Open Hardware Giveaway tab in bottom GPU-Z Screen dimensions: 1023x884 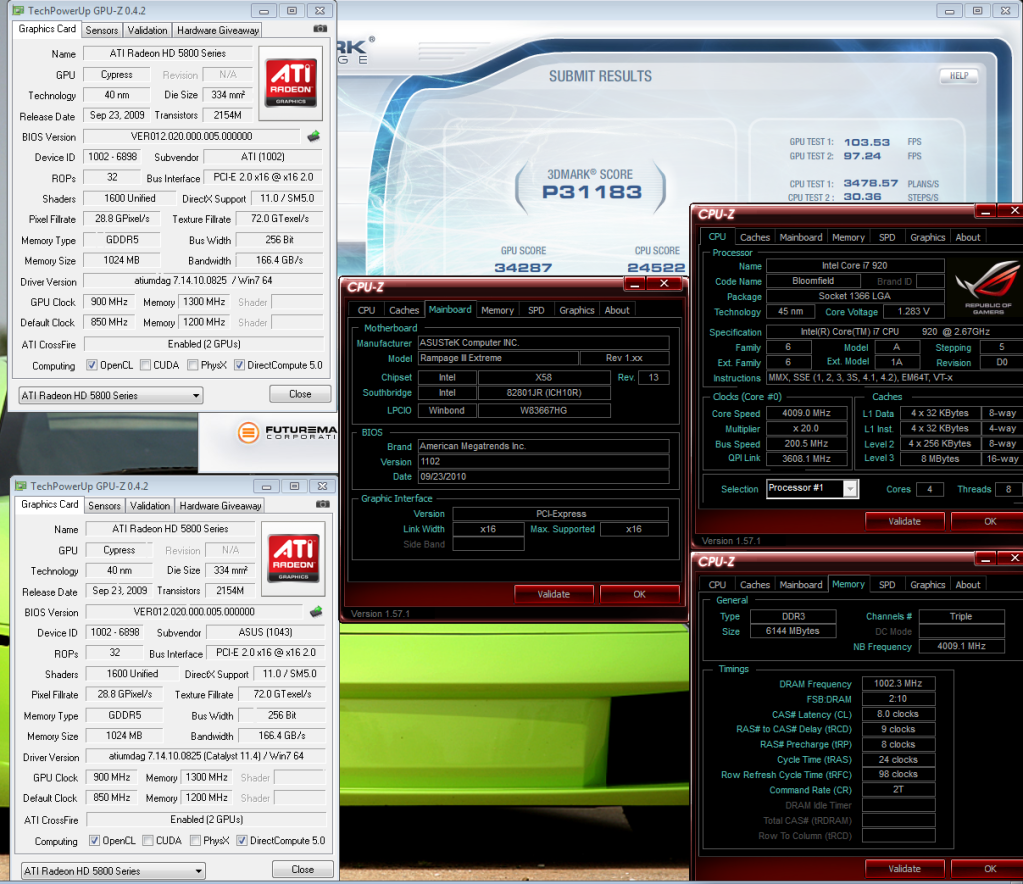coord(221,506)
